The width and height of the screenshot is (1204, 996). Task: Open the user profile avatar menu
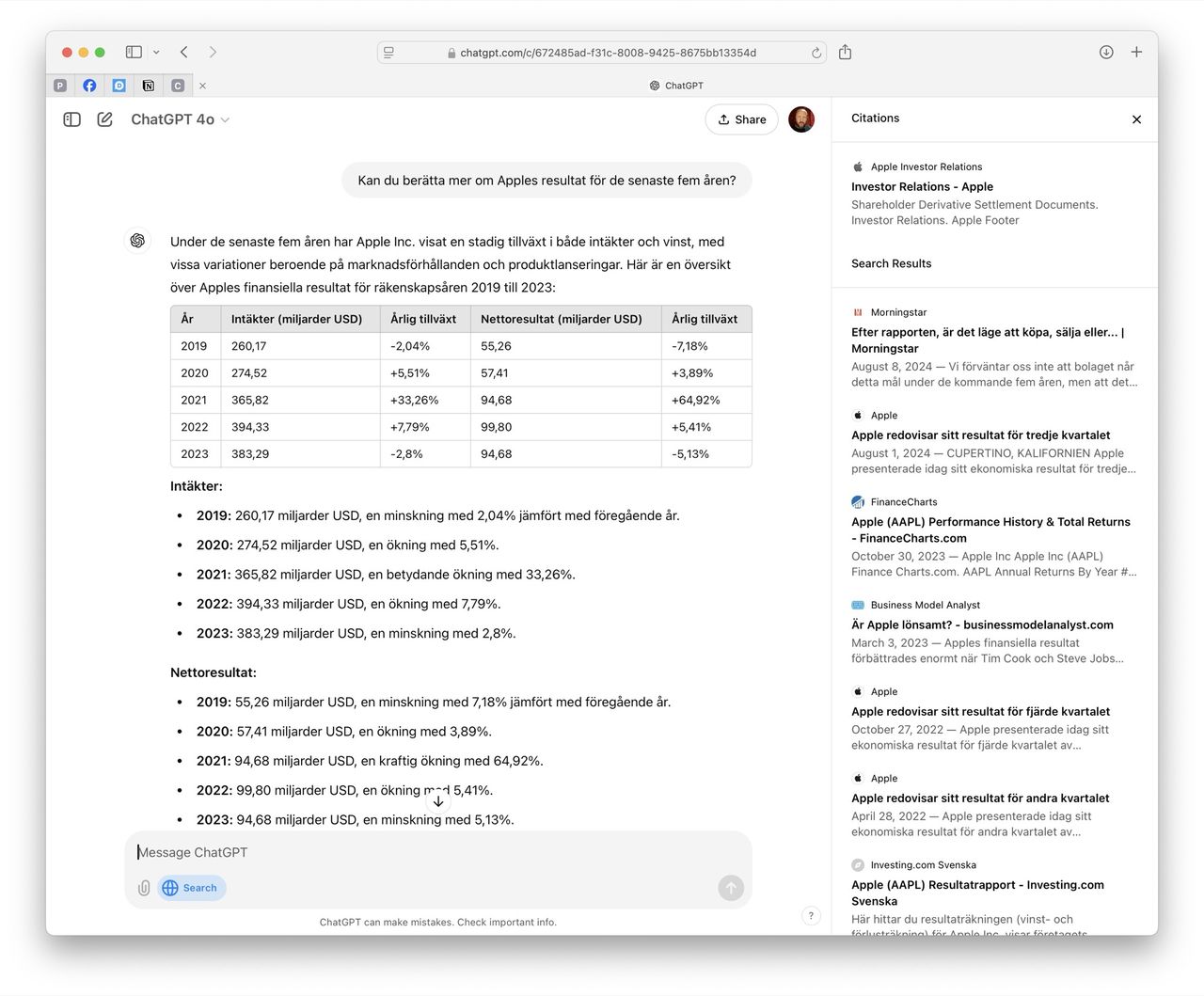click(800, 119)
